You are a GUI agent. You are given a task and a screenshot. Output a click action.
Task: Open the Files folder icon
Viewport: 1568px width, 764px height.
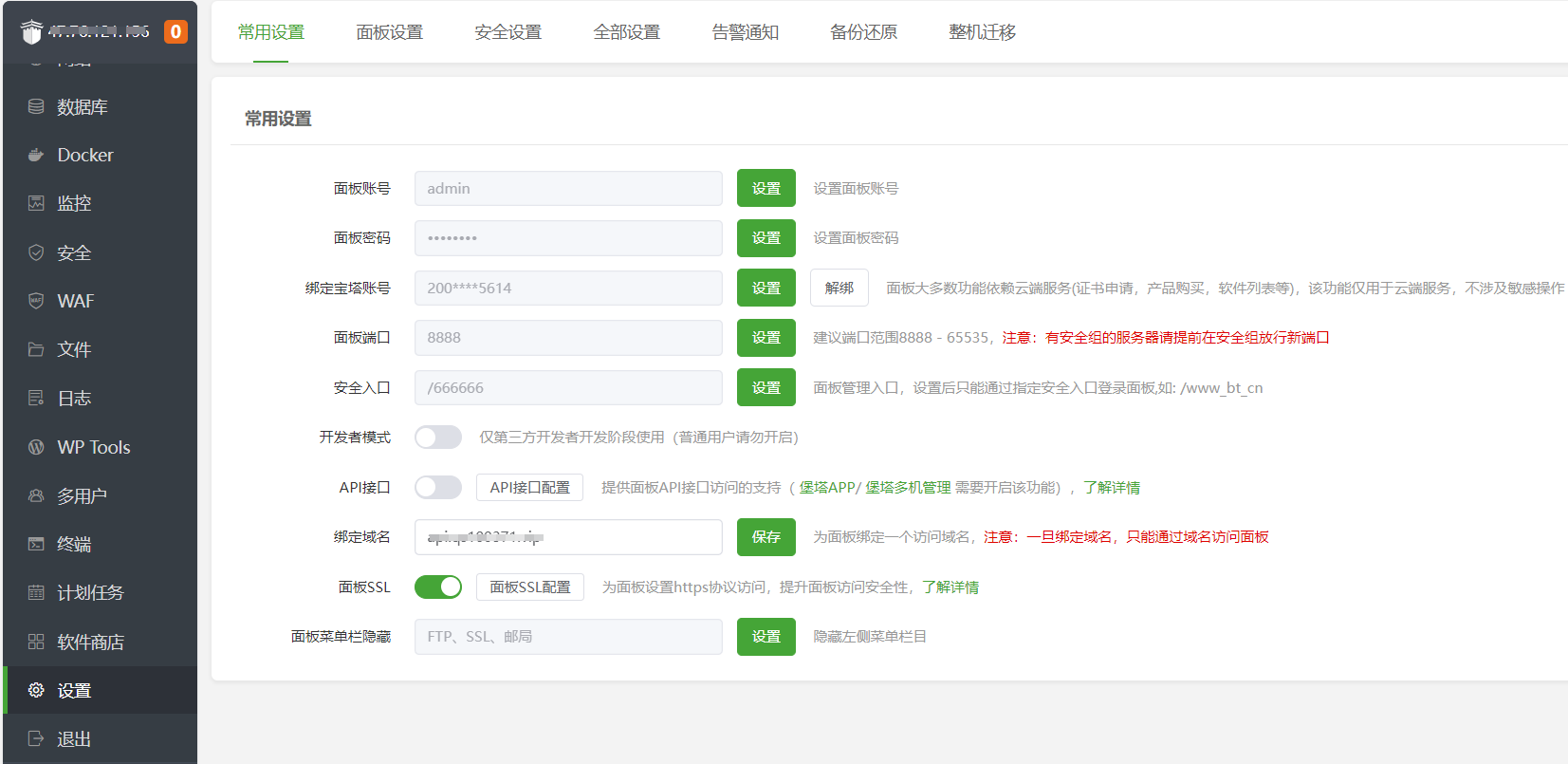tap(36, 349)
